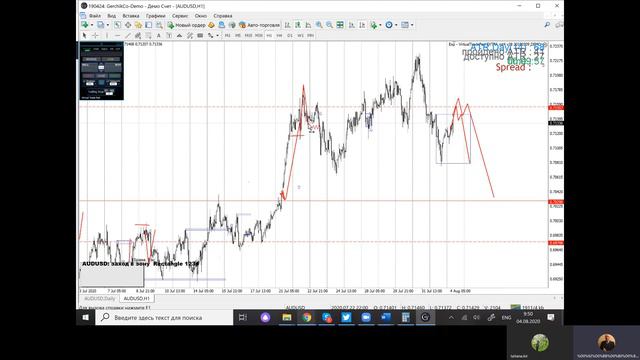
Task: Switch to M5 timeframe
Action: [238, 36]
